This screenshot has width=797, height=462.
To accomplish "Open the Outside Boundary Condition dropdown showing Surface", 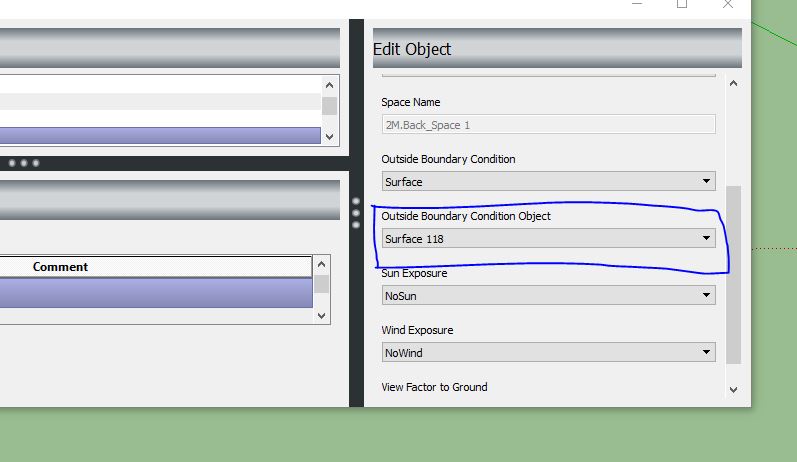I will [548, 181].
